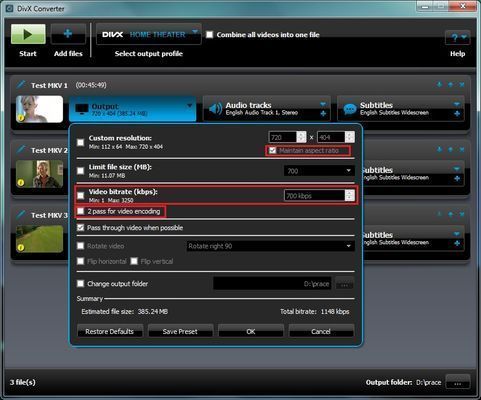Uncheck Pass through video when possible
The image size is (481, 400).
tap(80, 228)
